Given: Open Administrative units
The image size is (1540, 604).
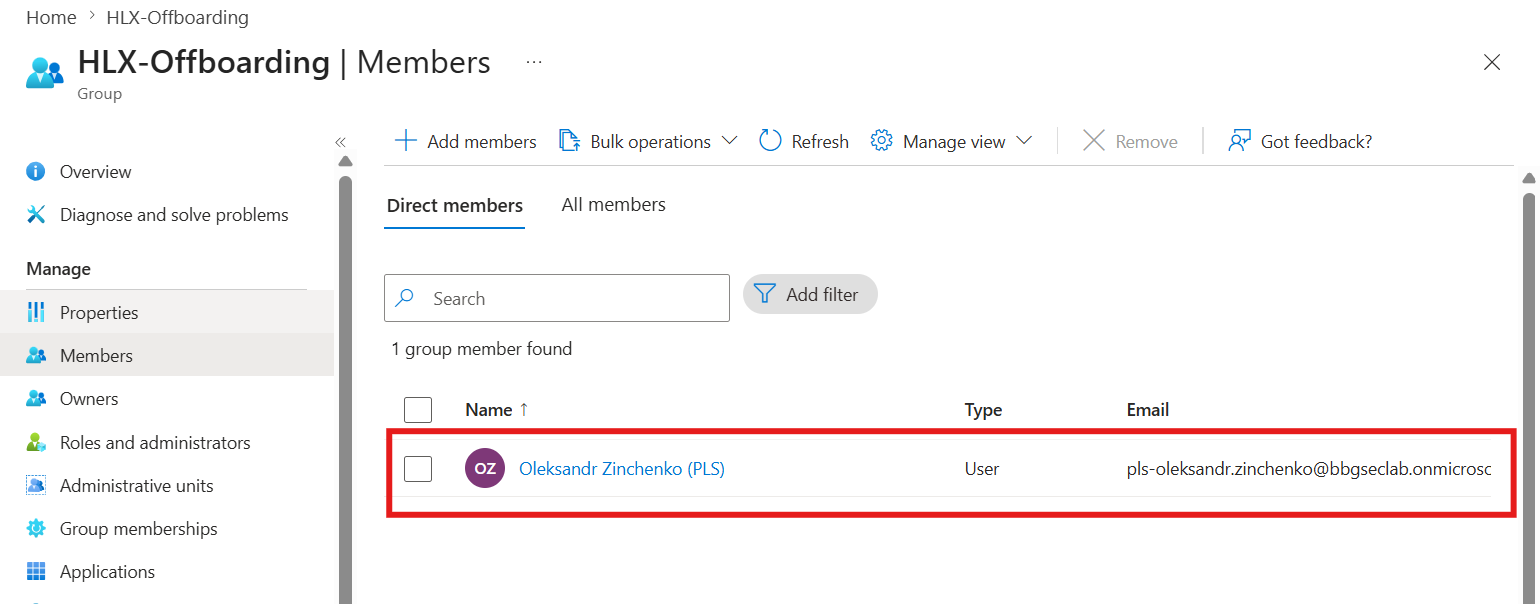Looking at the screenshot, I should coord(137,486).
